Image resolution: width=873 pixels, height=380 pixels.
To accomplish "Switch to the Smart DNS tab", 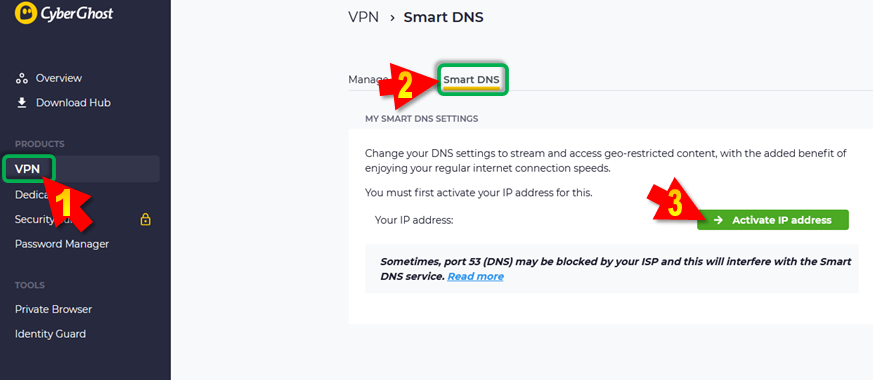I will pyautogui.click(x=471, y=80).
